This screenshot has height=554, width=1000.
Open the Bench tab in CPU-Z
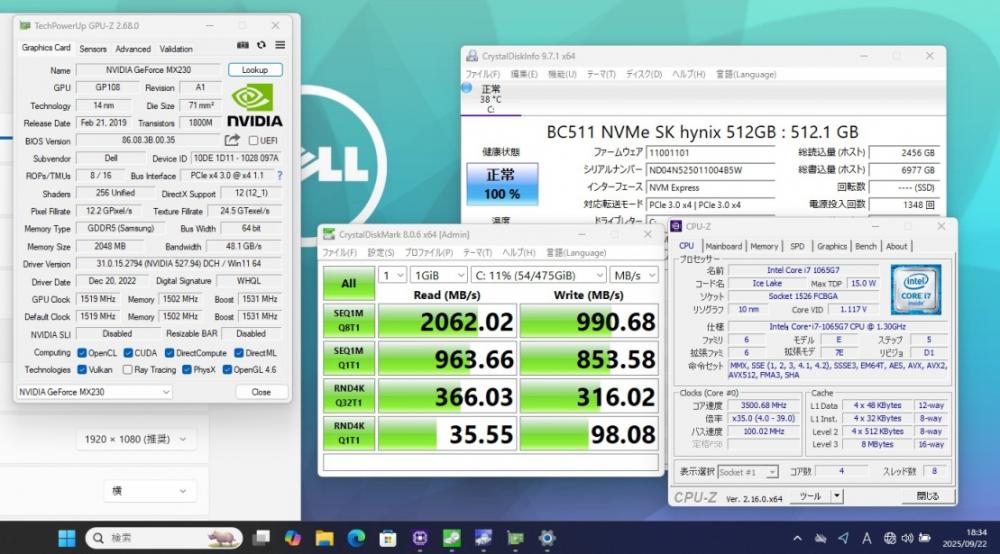point(865,246)
